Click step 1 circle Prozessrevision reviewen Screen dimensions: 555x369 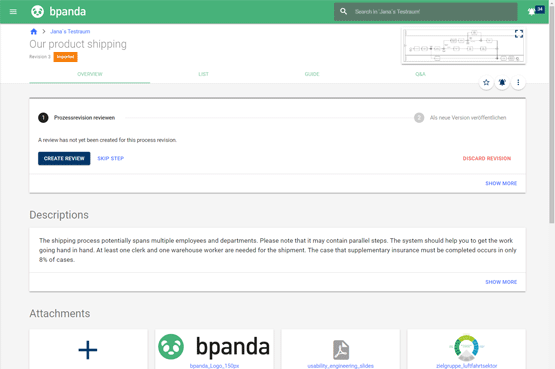click(43, 117)
